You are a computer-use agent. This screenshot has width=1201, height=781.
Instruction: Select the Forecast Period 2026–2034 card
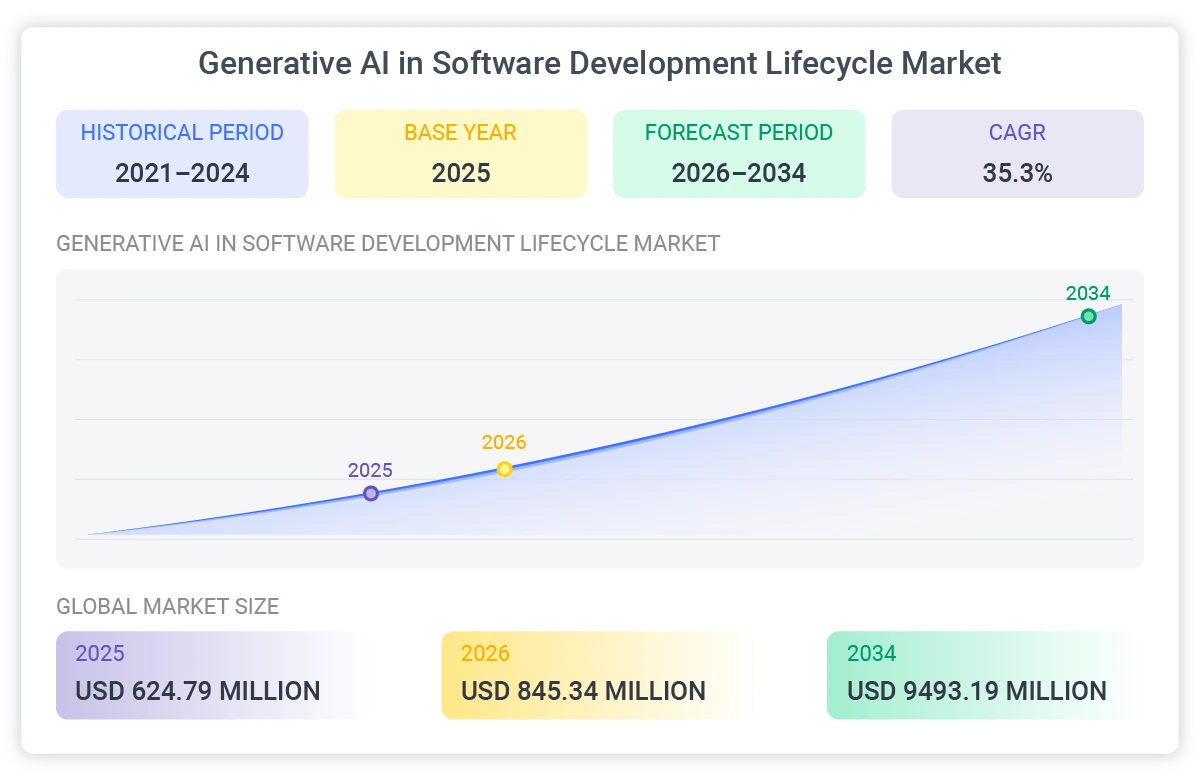point(739,154)
